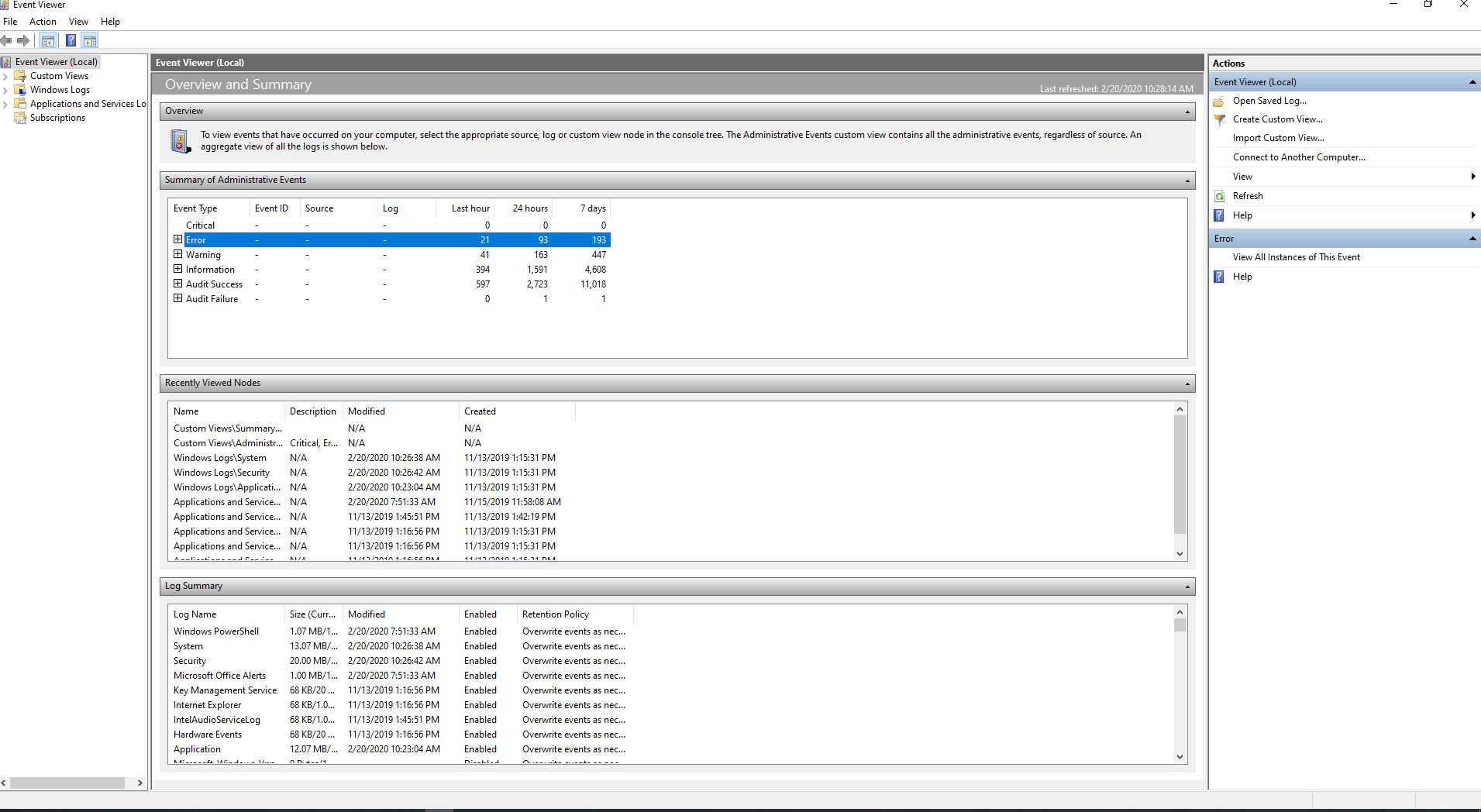Expand the Custom Views tree node
Screen dimensions: 1481x812
(5, 76)
